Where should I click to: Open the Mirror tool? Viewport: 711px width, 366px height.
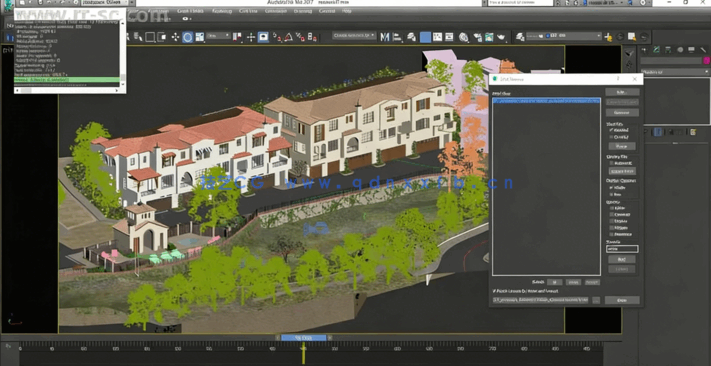(385, 37)
